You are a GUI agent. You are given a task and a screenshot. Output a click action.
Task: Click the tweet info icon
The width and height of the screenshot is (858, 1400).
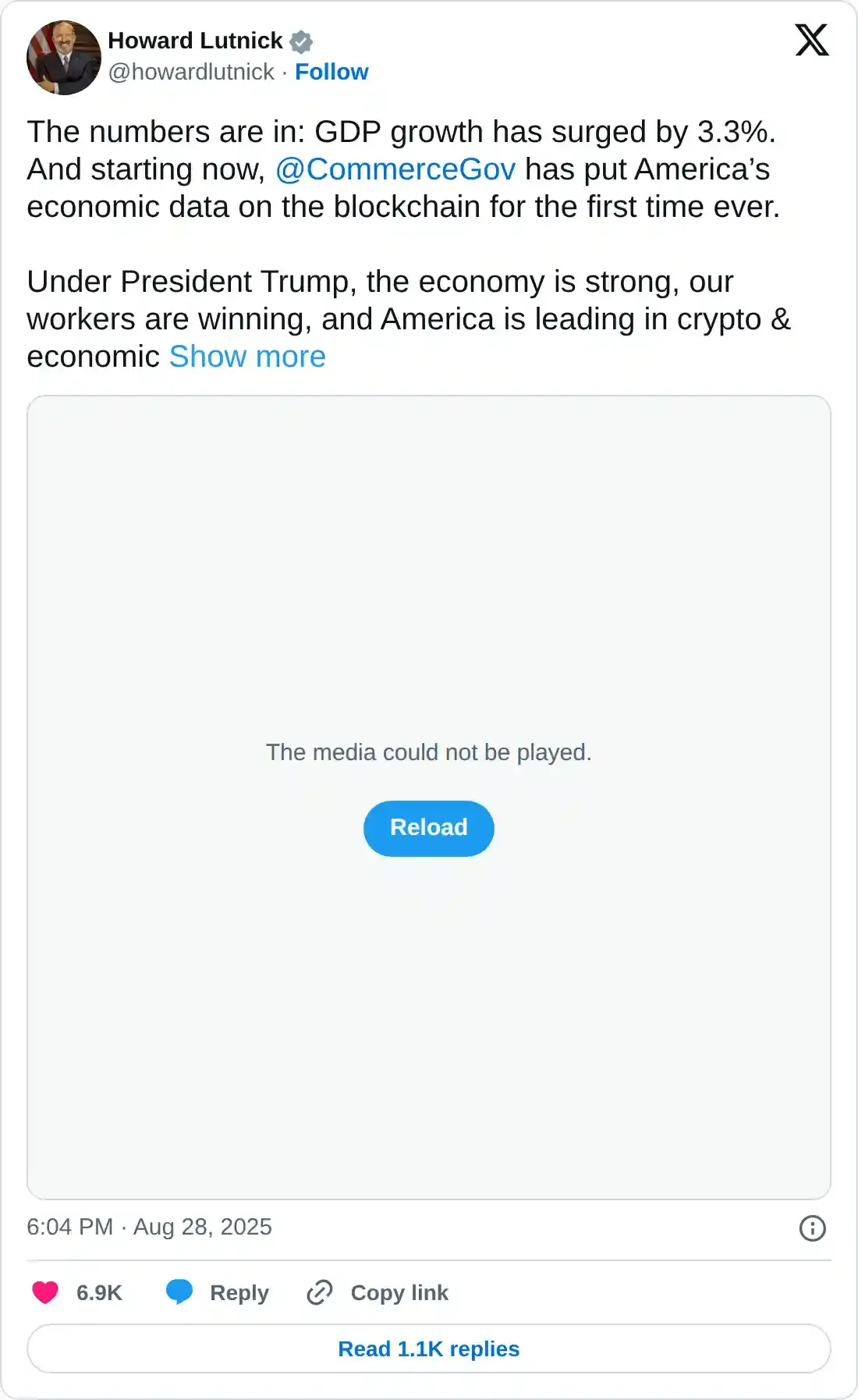812,1228
